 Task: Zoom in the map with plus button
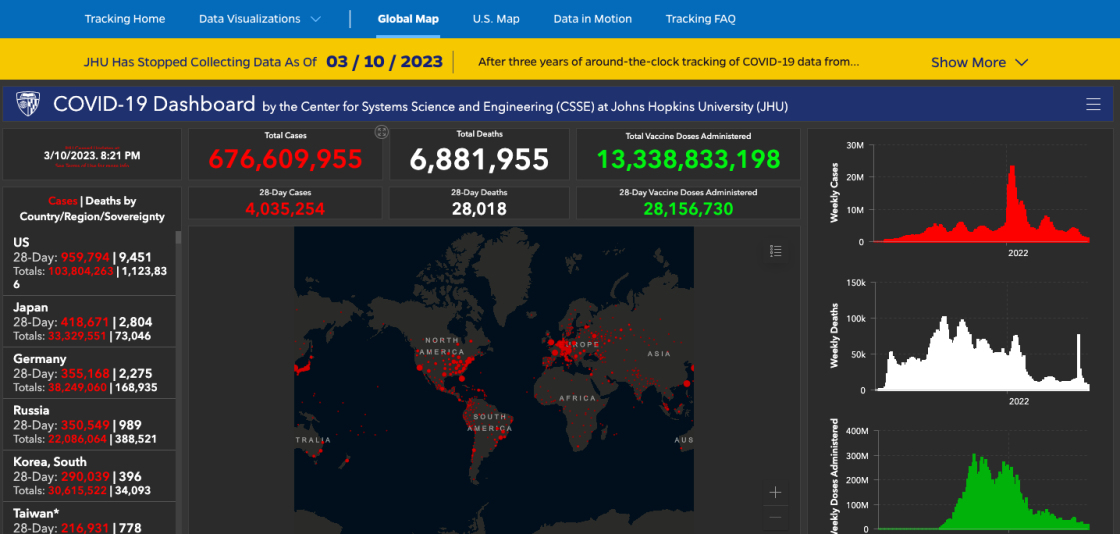point(776,492)
